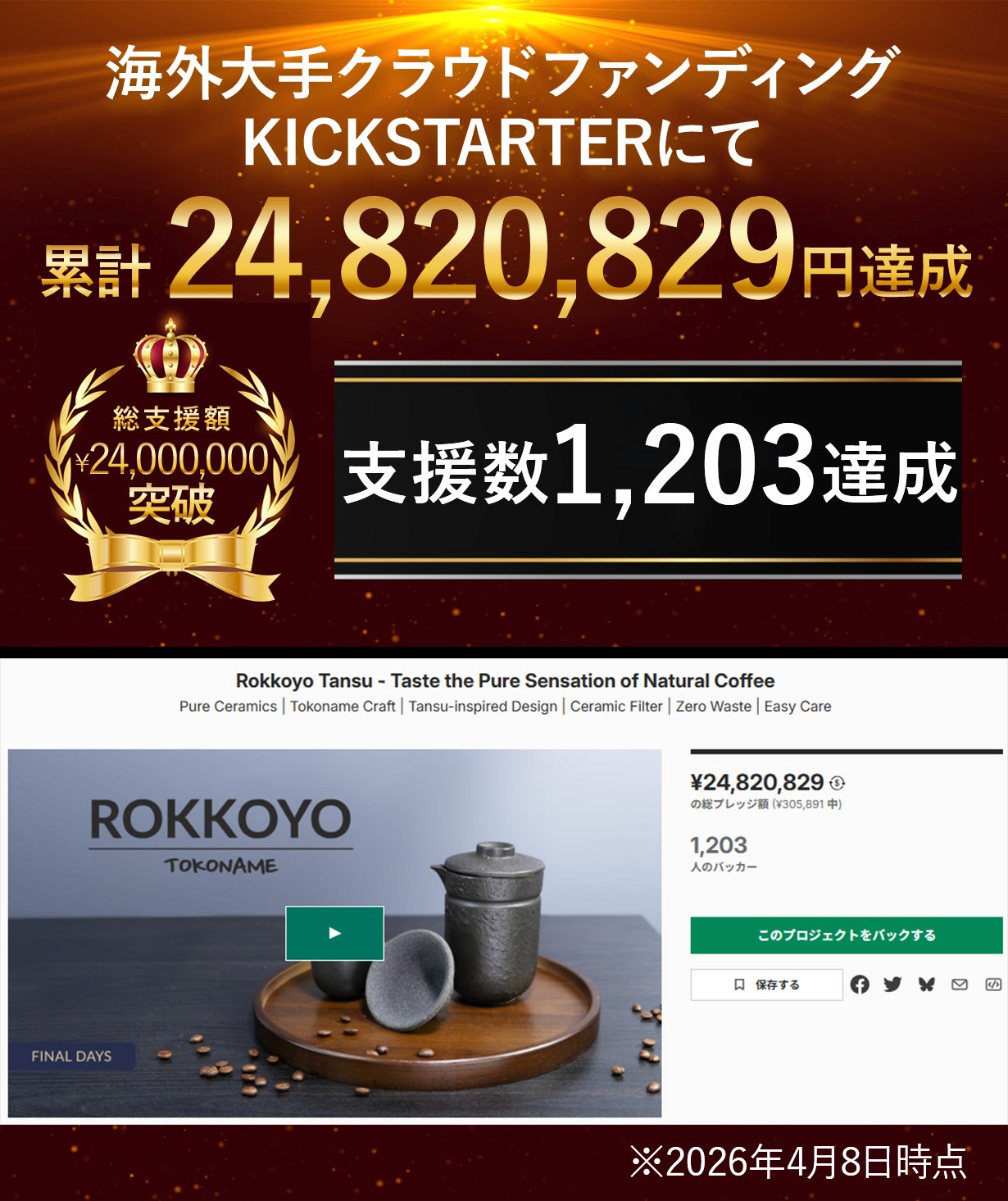Share via the Bluesky butterfly icon
This screenshot has height=1201, width=1008.
click(927, 985)
